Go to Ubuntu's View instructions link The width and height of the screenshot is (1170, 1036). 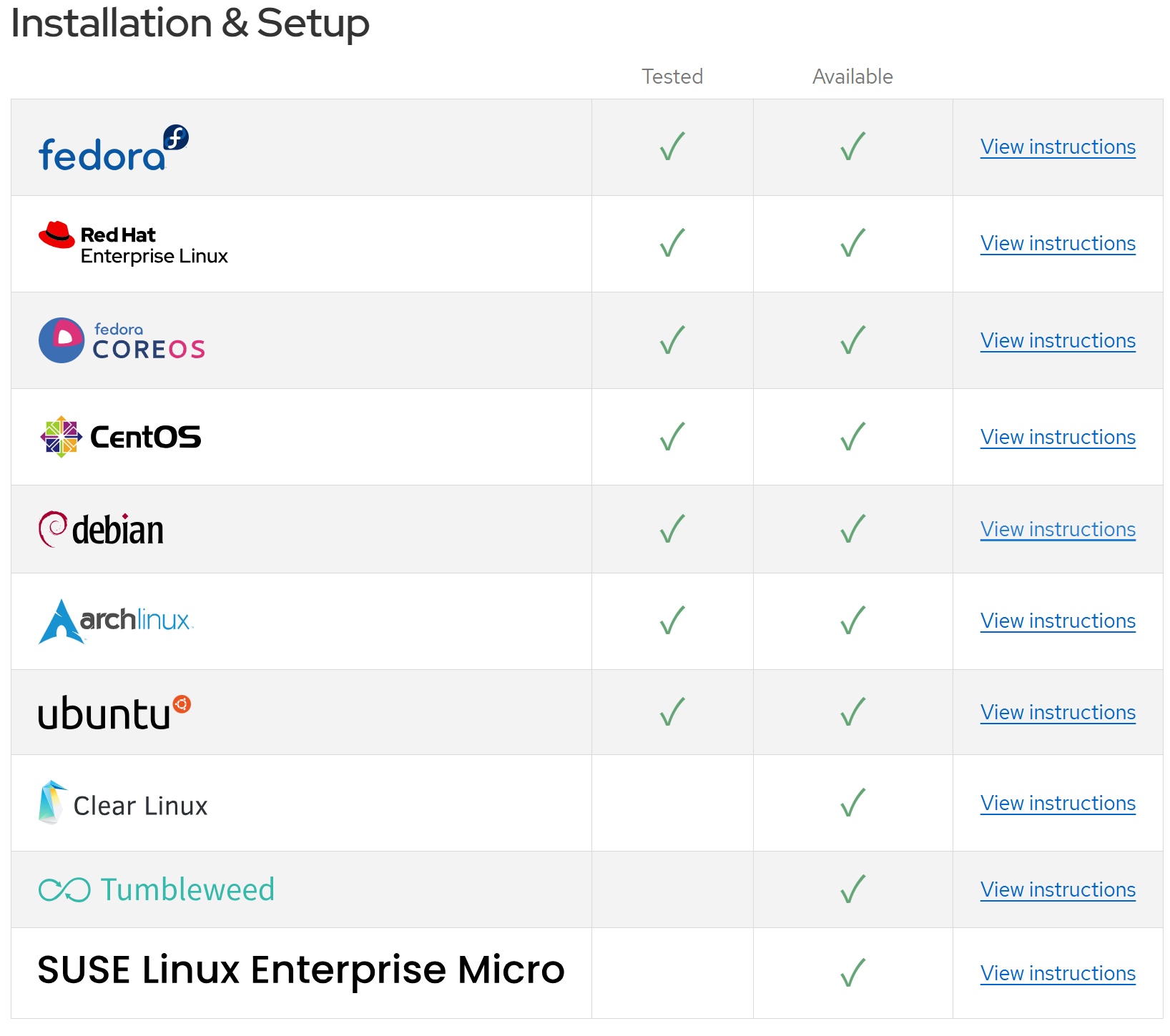pyautogui.click(x=1058, y=713)
